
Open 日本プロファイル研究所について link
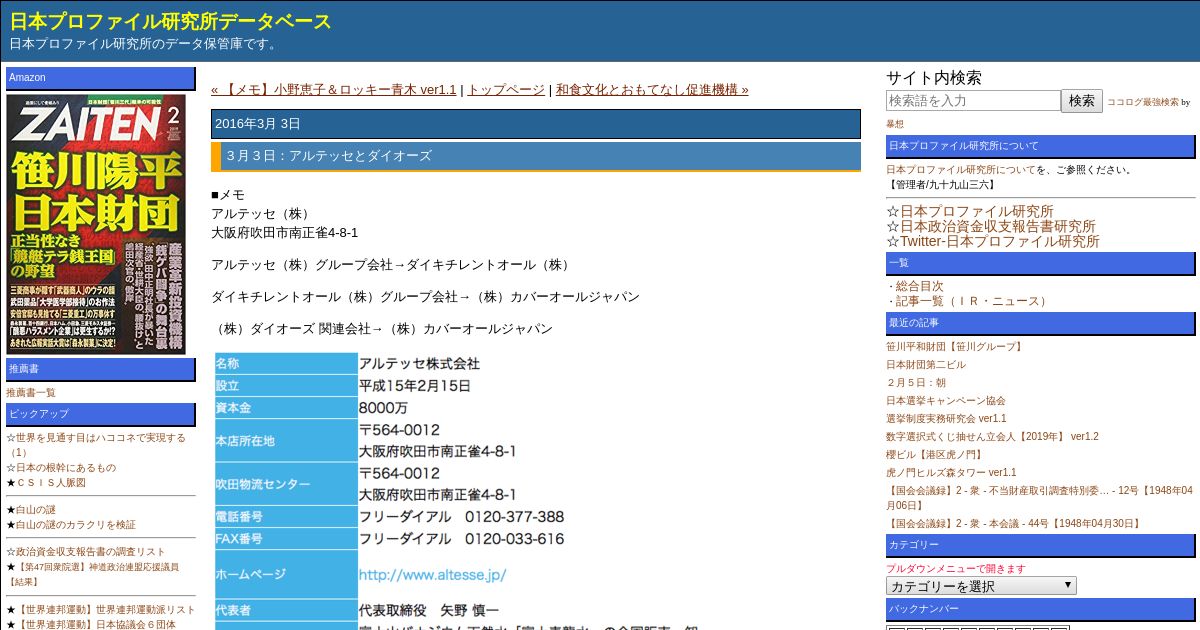point(961,170)
